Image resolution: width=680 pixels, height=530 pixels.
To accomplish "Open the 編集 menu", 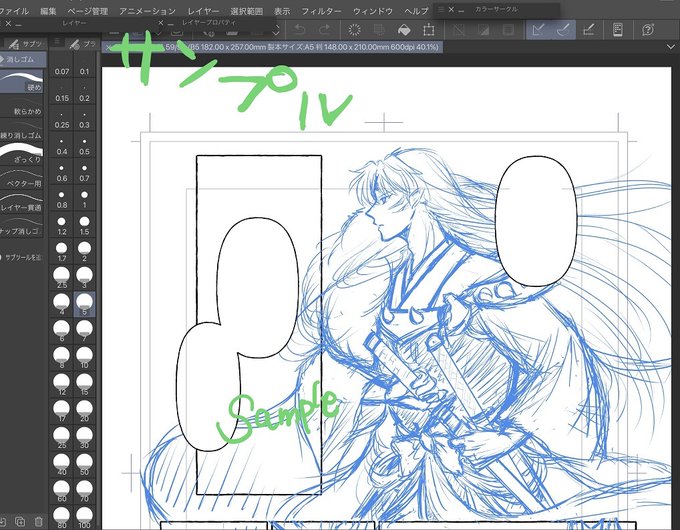I will pos(48,11).
